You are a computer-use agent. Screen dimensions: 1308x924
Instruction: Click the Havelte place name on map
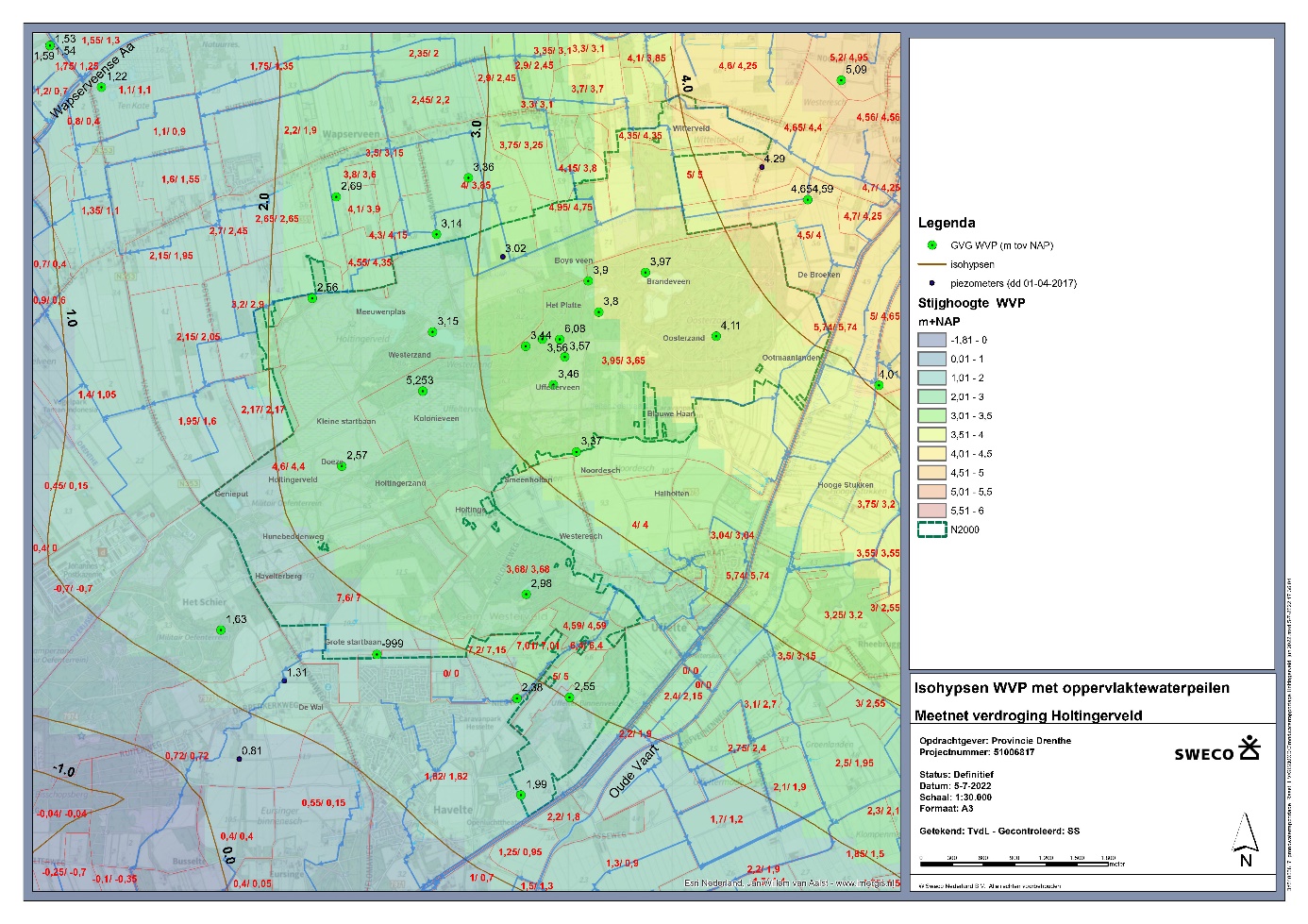453,810
